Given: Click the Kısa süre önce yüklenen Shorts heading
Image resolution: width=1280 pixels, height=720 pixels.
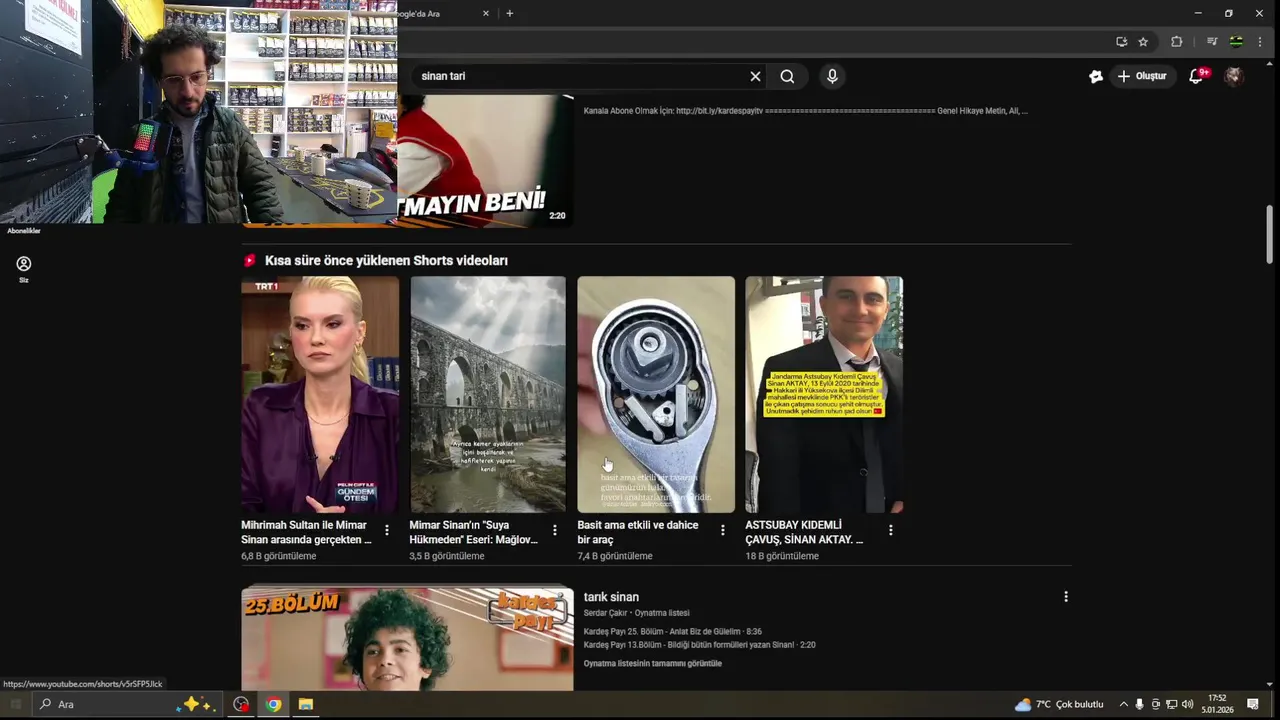Looking at the screenshot, I should click(386, 260).
